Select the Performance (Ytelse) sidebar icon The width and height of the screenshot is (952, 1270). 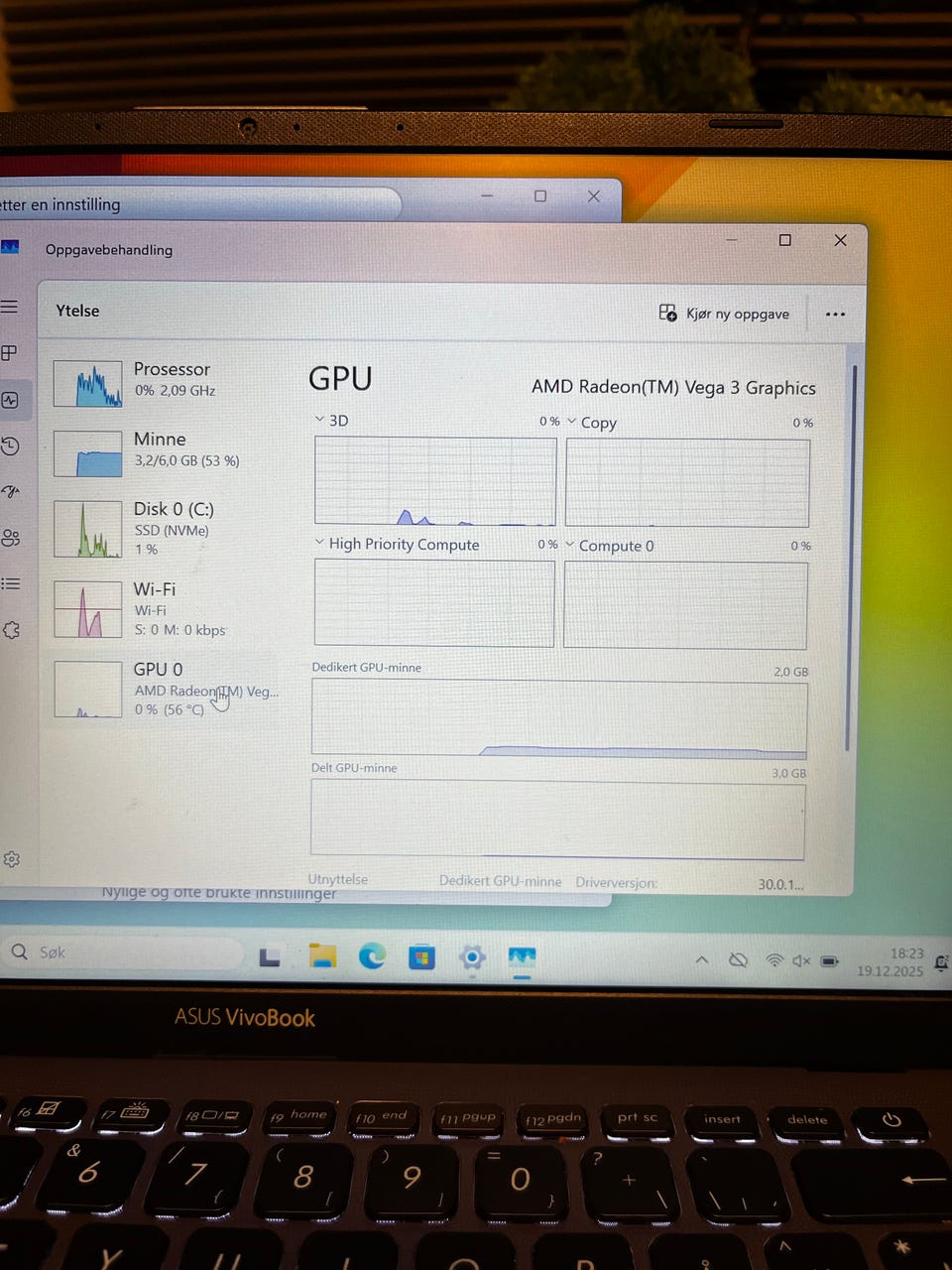pyautogui.click(x=11, y=400)
